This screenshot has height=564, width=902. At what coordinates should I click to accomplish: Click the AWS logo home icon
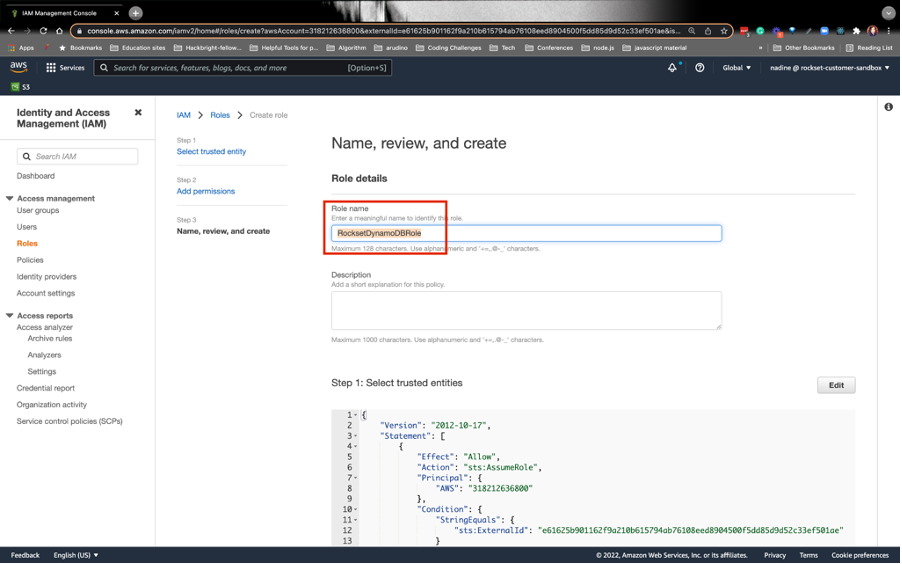[x=18, y=67]
